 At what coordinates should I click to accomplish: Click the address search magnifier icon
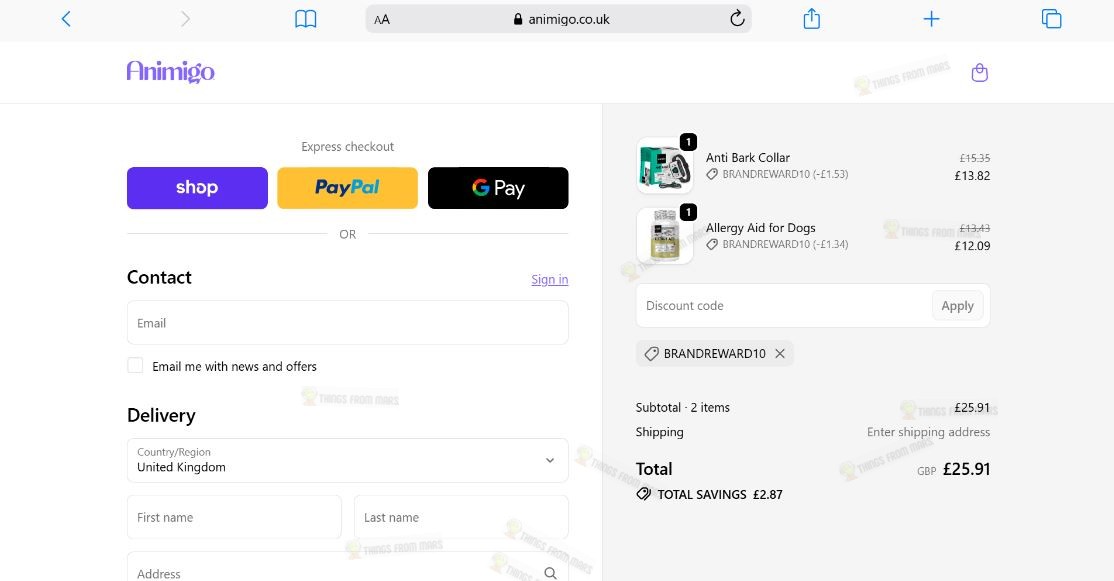point(551,572)
